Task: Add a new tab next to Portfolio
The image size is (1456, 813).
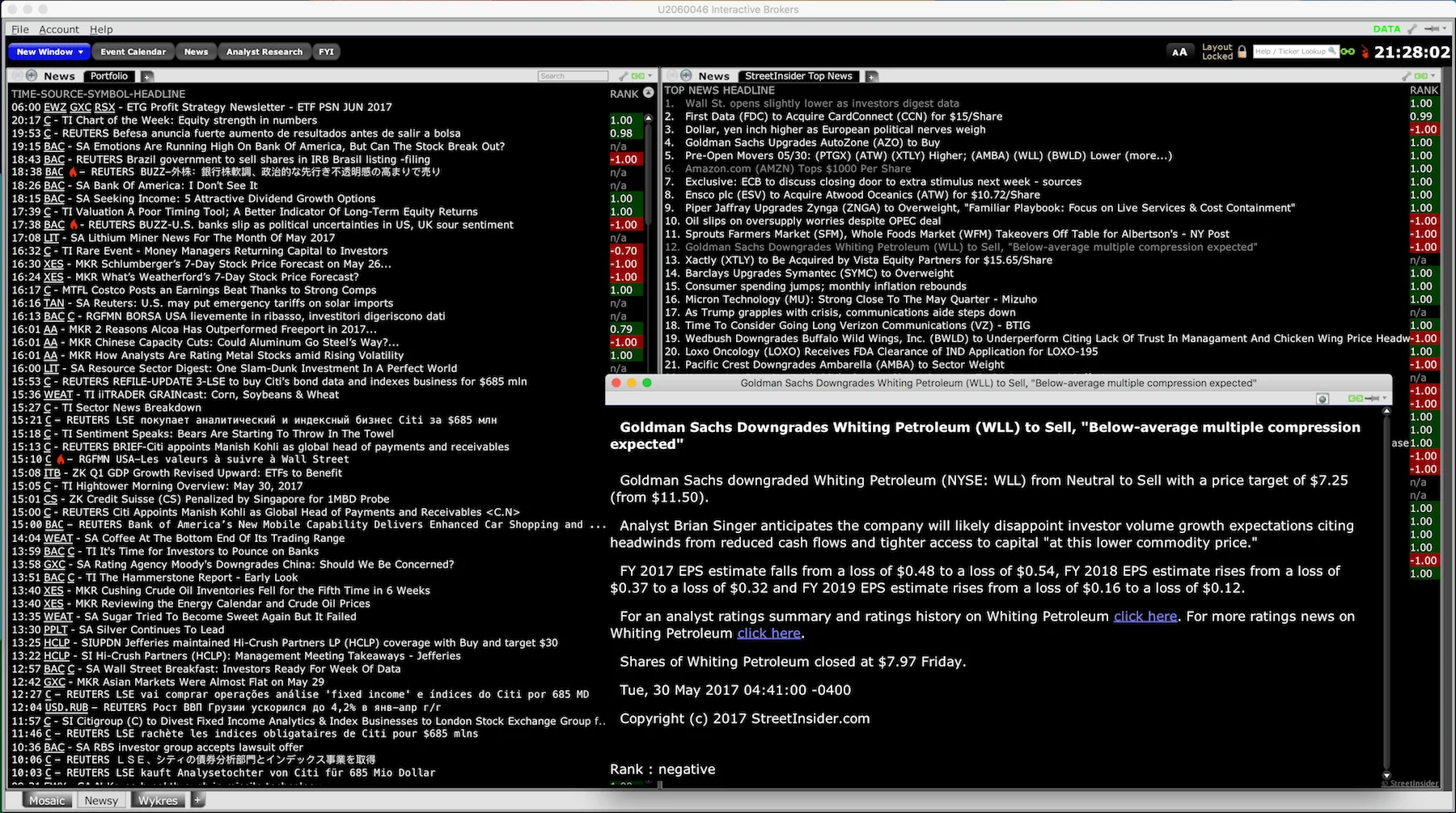Action: (147, 77)
